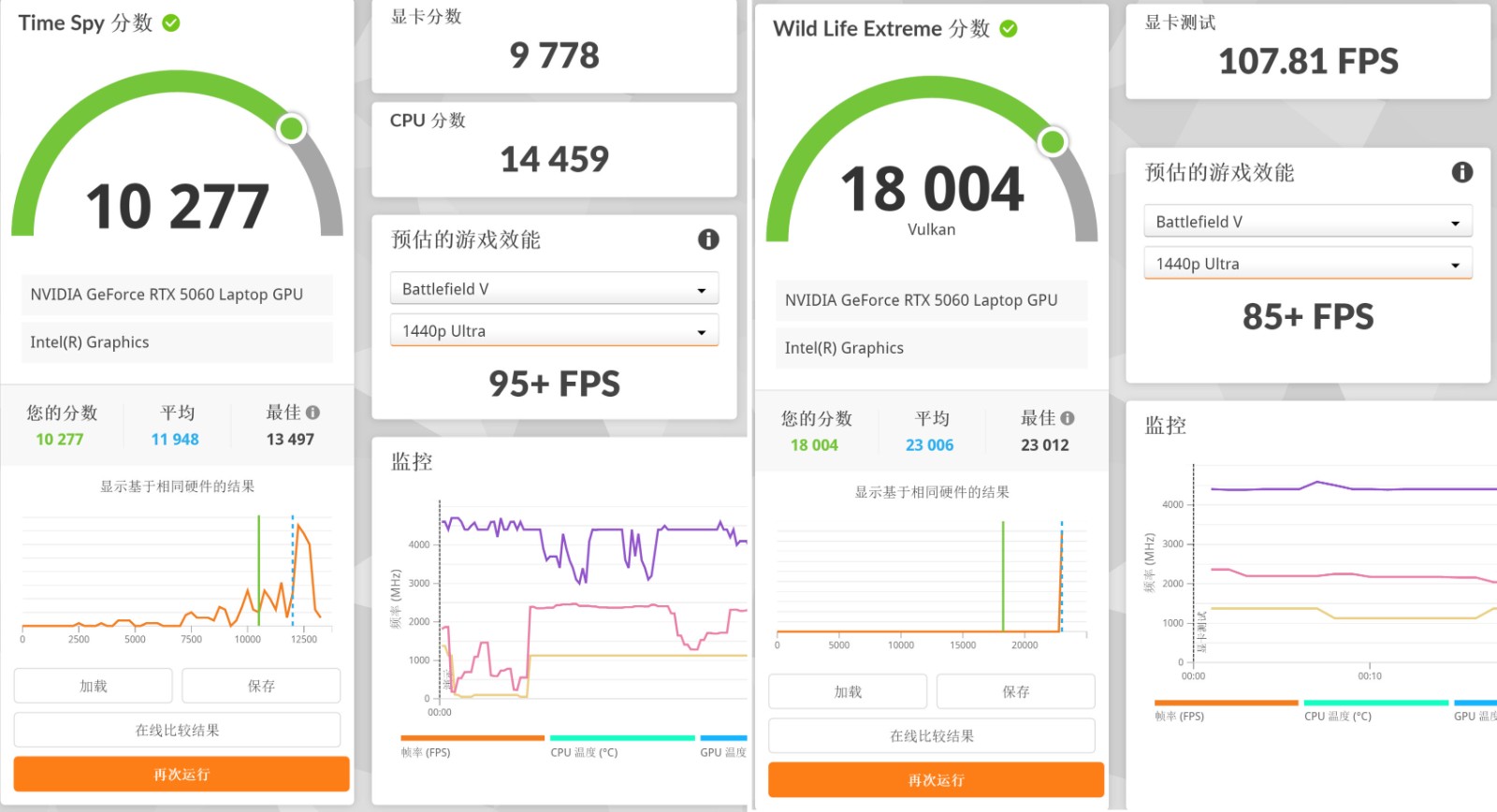This screenshot has height=812, width=1497.
Task: Click the cyan CPU 温度 legend bar under the Time Spy monitor
Action: coord(622,738)
